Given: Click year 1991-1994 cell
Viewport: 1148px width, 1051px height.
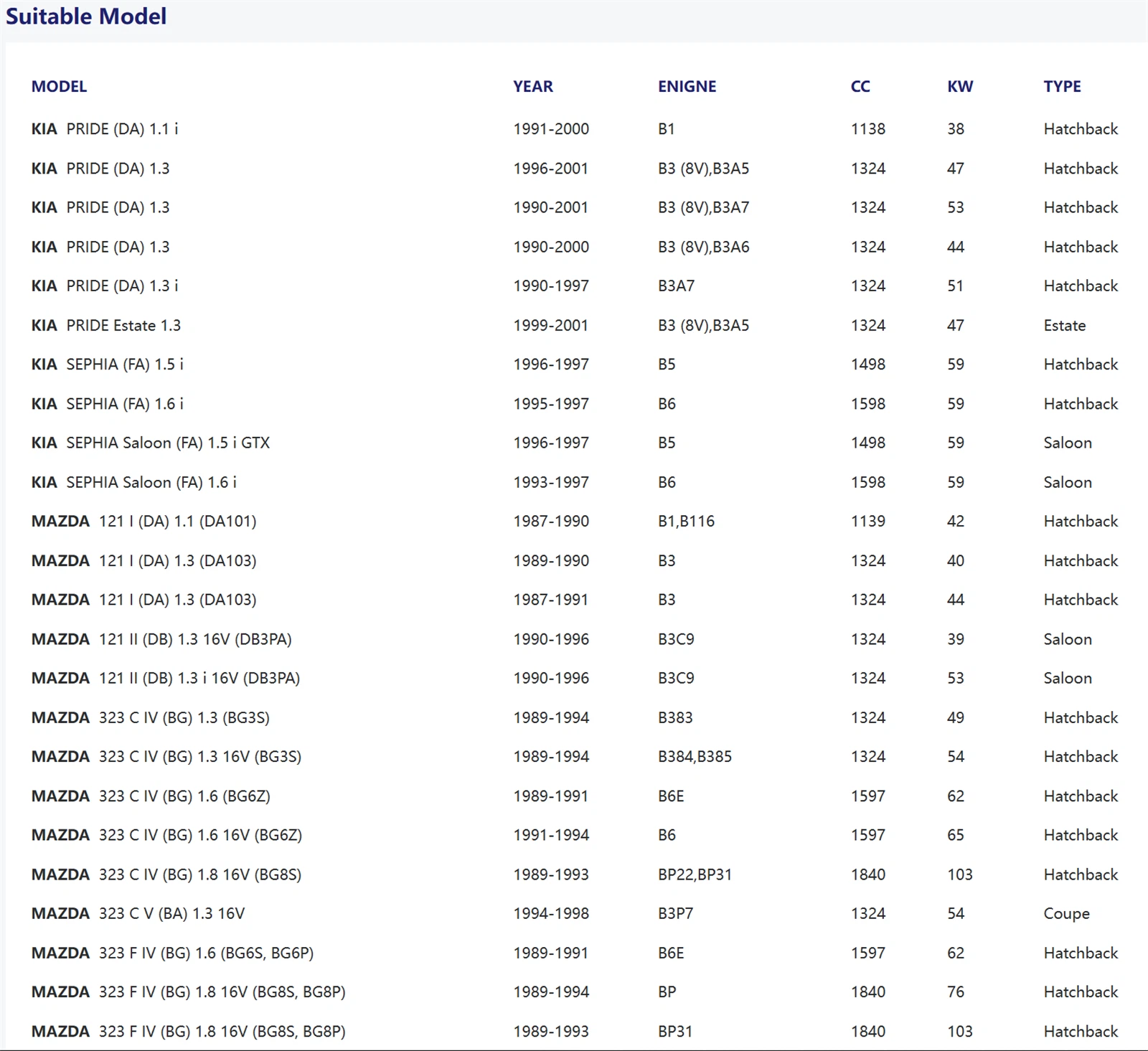Looking at the screenshot, I should pos(551,835).
